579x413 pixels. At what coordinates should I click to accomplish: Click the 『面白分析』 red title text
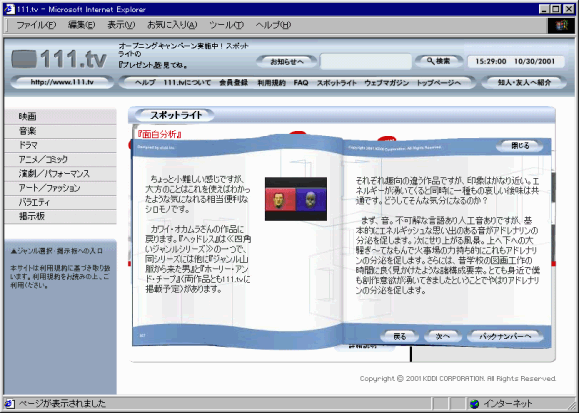pyautogui.click(x=160, y=134)
